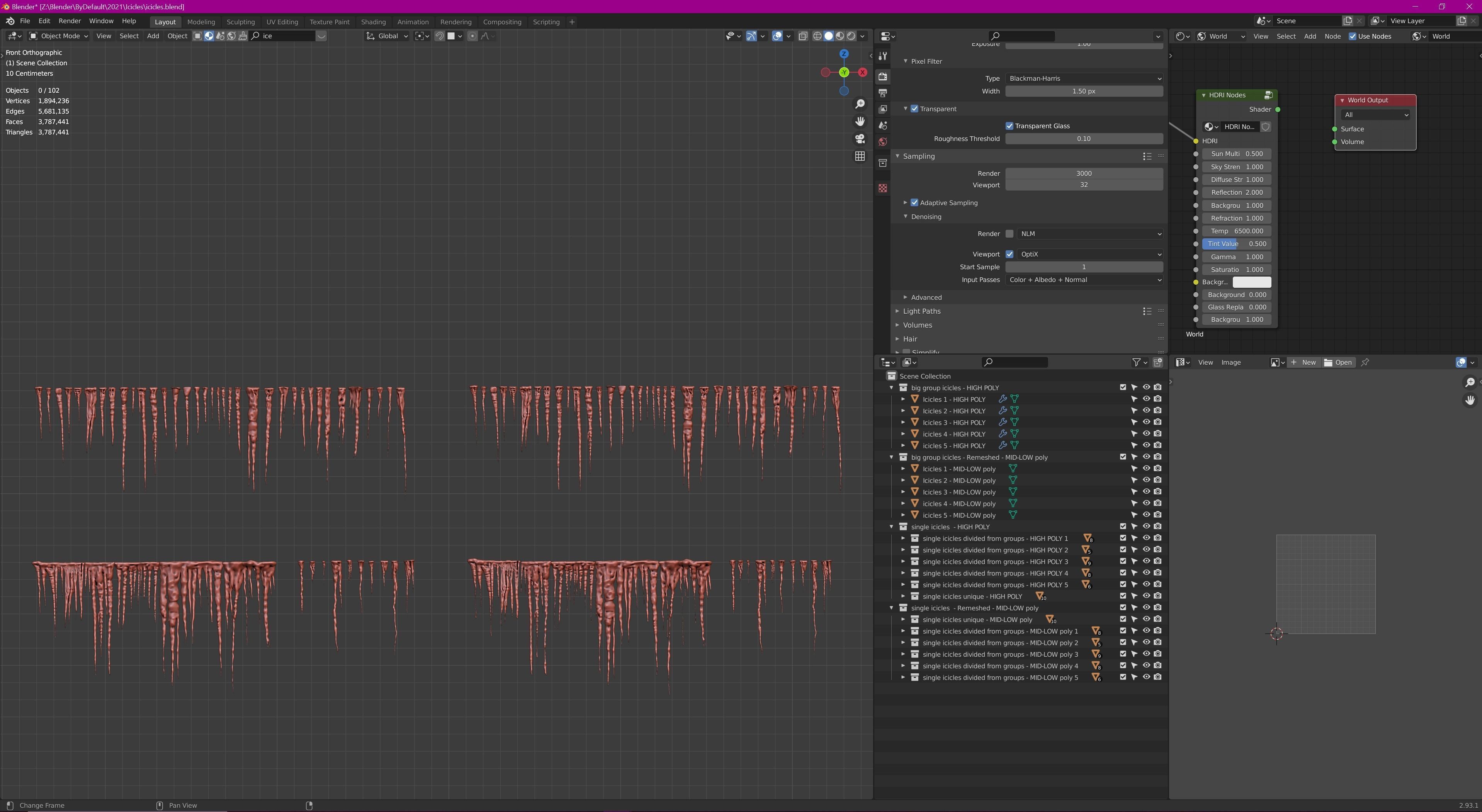The height and width of the screenshot is (812, 1482).
Task: Click the Render samples field
Action: (1083, 174)
